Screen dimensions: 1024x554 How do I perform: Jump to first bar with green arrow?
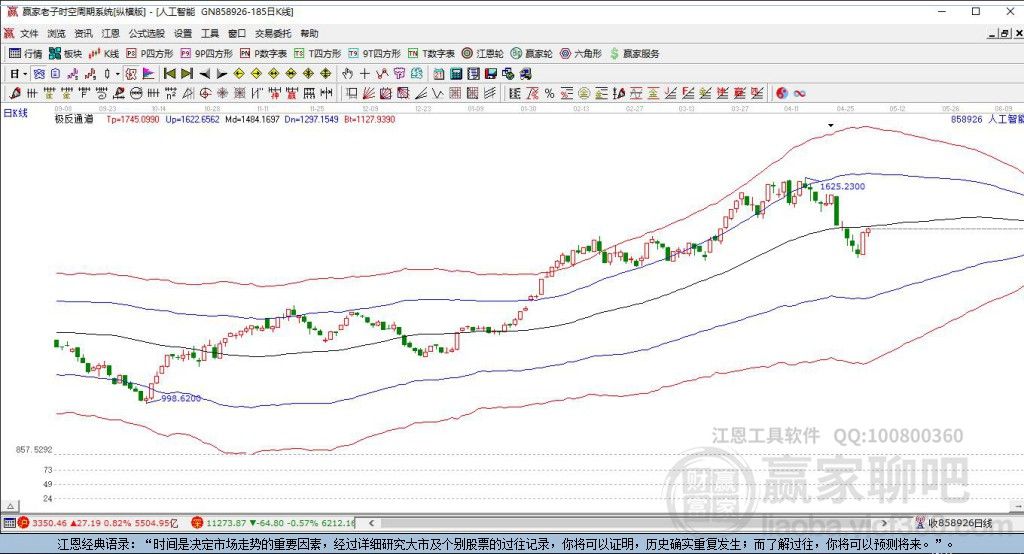pos(169,73)
